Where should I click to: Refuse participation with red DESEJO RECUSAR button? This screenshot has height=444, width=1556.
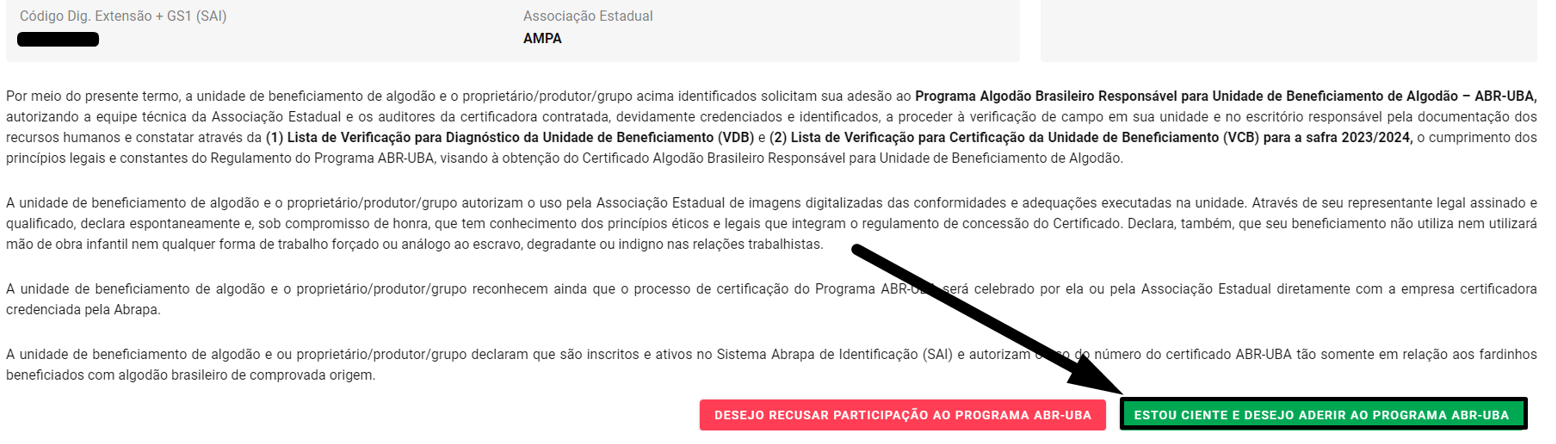click(903, 415)
